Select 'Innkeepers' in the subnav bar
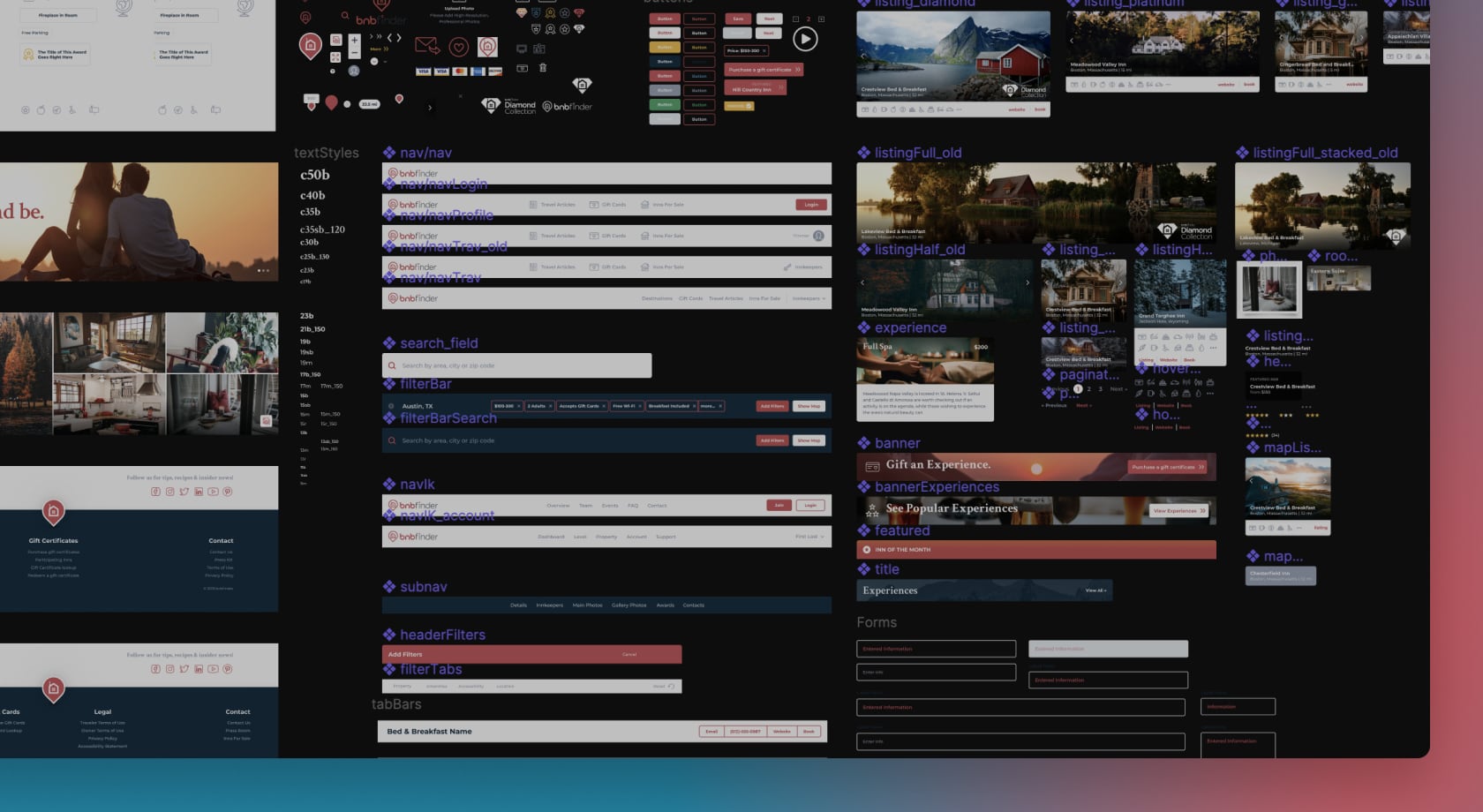Viewport: 1483px width, 812px height. tap(549, 605)
